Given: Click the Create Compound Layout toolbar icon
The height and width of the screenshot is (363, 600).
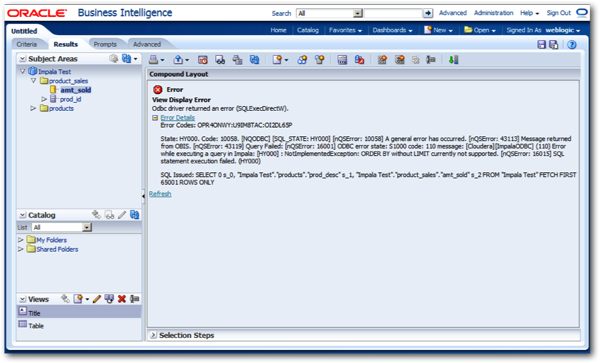Looking at the screenshot, I should pos(382,60).
